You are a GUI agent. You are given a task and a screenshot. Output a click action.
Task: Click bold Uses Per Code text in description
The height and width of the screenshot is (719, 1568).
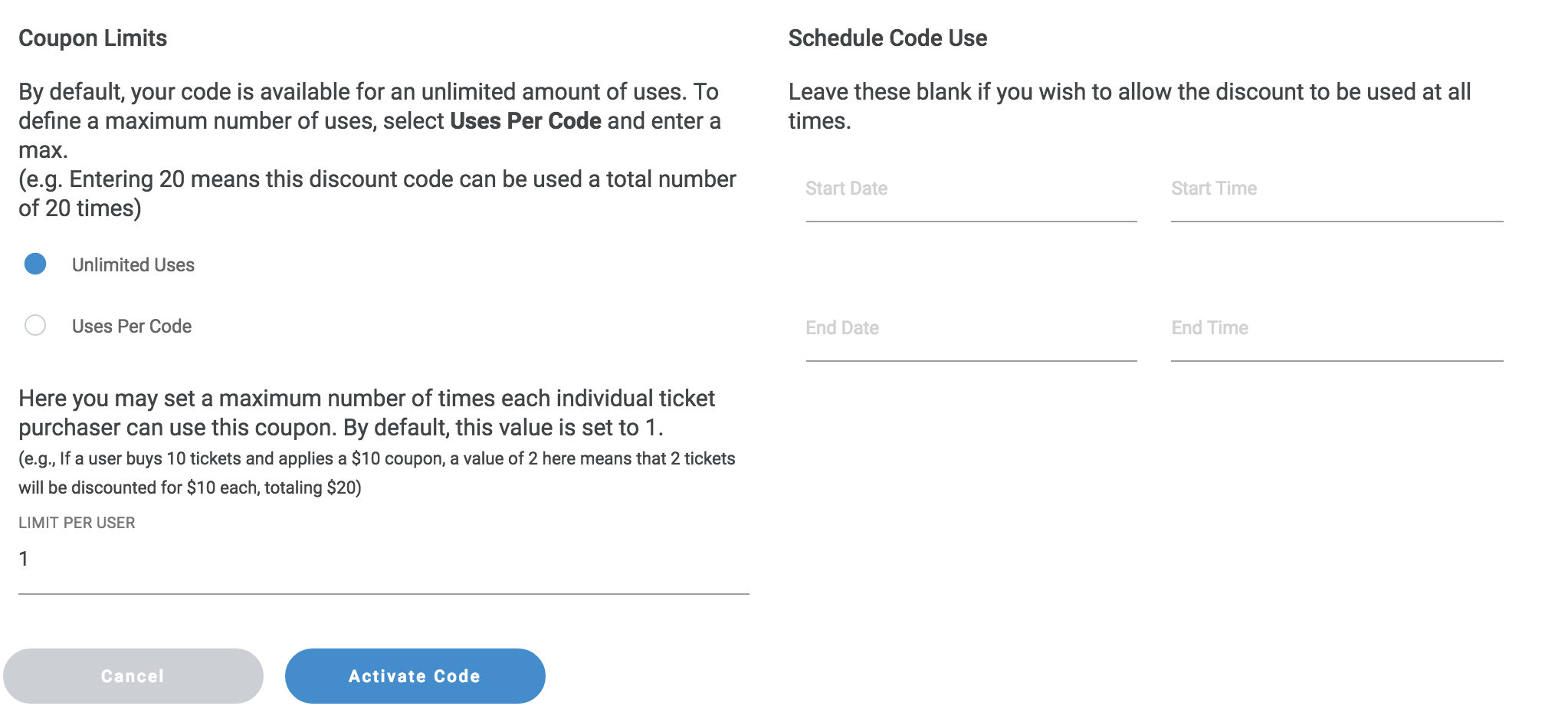coord(526,121)
